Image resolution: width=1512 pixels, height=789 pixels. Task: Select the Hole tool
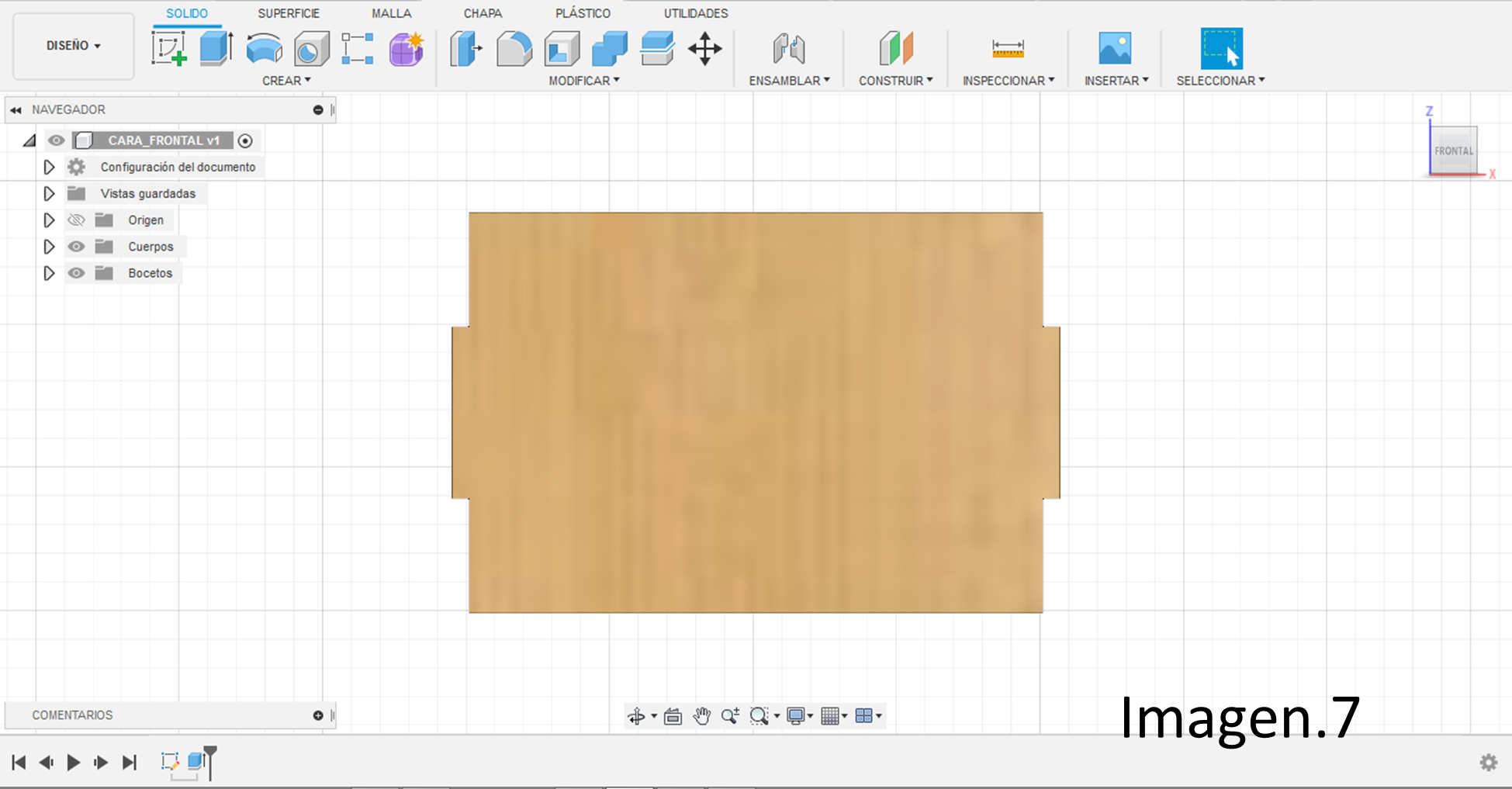point(310,48)
